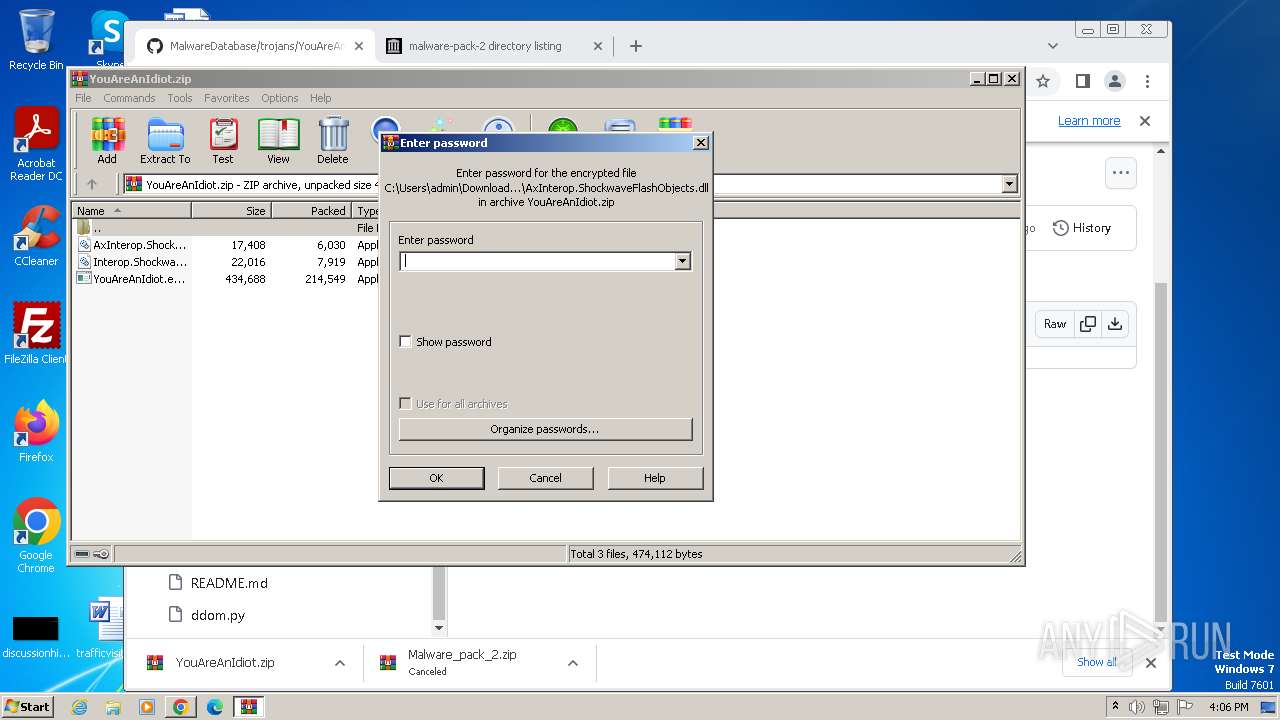Open the File menu in WinRAR
Image resolution: width=1280 pixels, height=720 pixels.
(x=83, y=98)
